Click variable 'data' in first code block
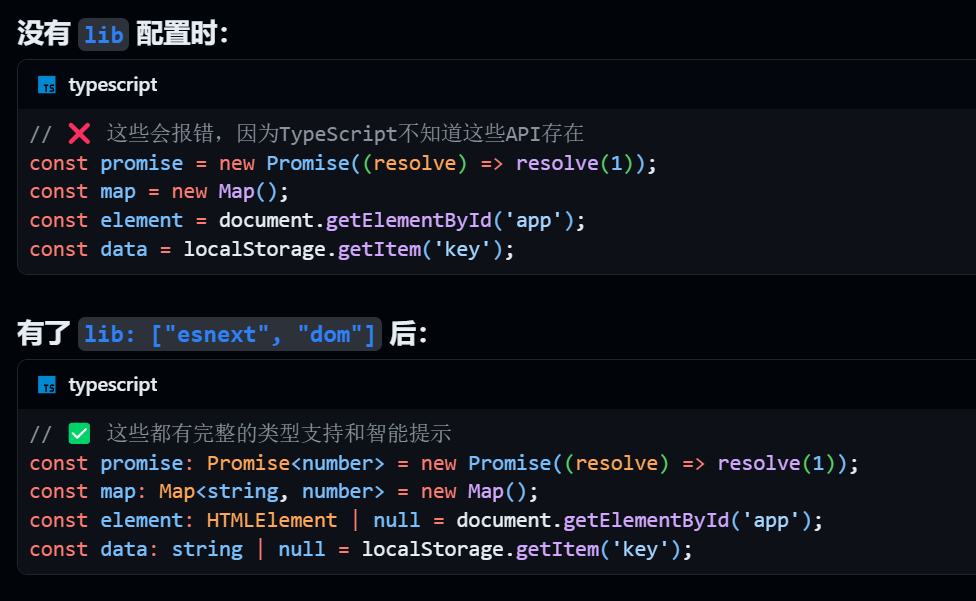Image resolution: width=976 pixels, height=601 pixels. click(x=124, y=249)
